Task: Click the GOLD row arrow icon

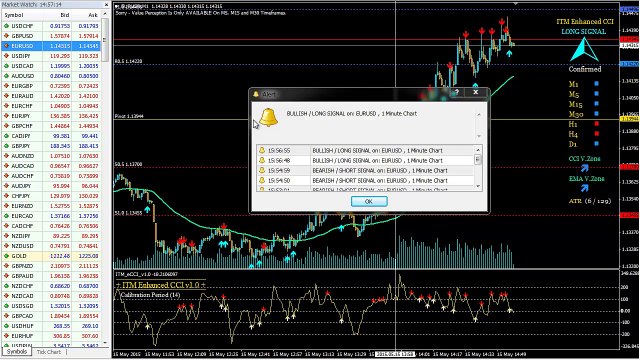Action: pyautogui.click(x=6, y=256)
